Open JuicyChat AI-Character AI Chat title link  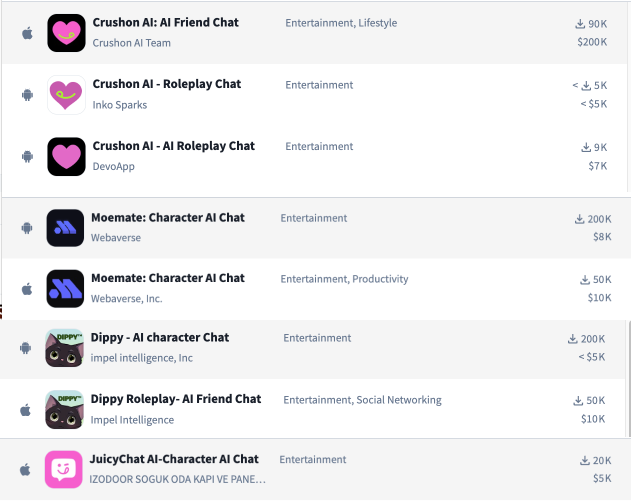pyautogui.click(x=175, y=460)
